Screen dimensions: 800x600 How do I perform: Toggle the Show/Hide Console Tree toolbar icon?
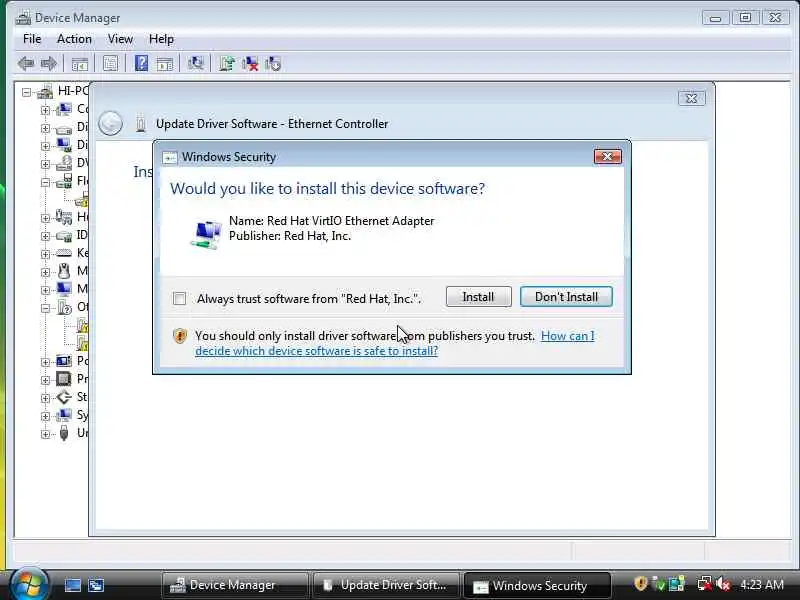[80, 64]
